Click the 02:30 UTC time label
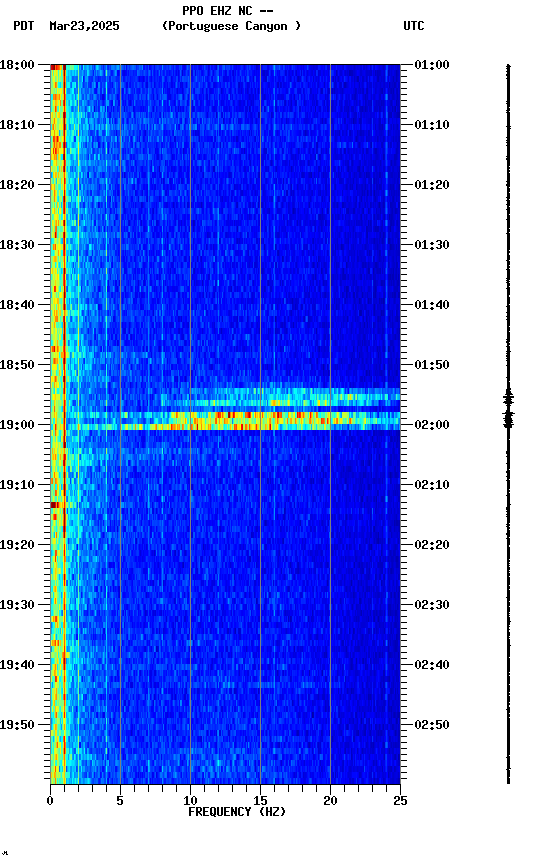This screenshot has width=552, height=864. point(432,605)
